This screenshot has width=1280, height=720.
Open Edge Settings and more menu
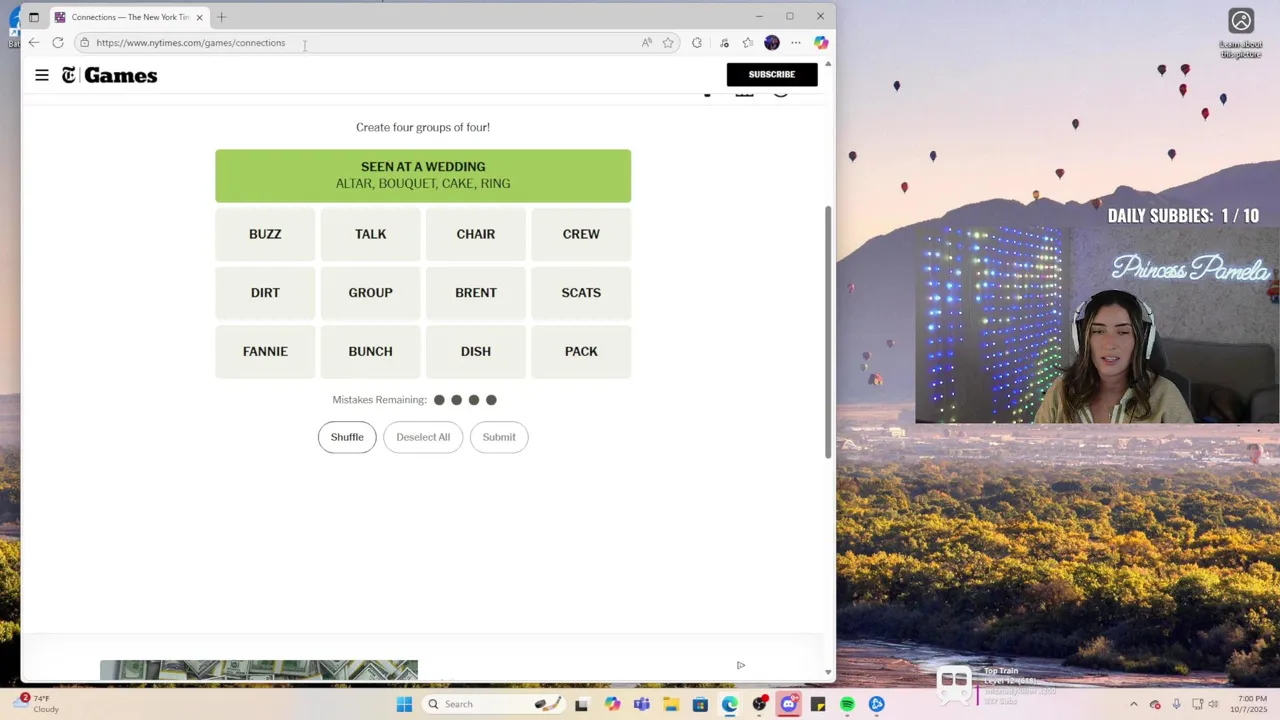tap(796, 43)
